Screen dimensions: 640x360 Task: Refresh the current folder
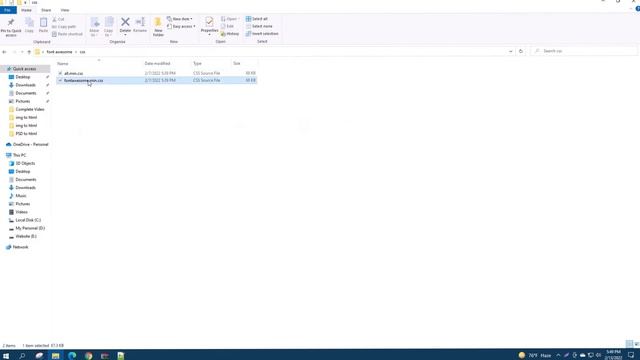[x=521, y=51]
